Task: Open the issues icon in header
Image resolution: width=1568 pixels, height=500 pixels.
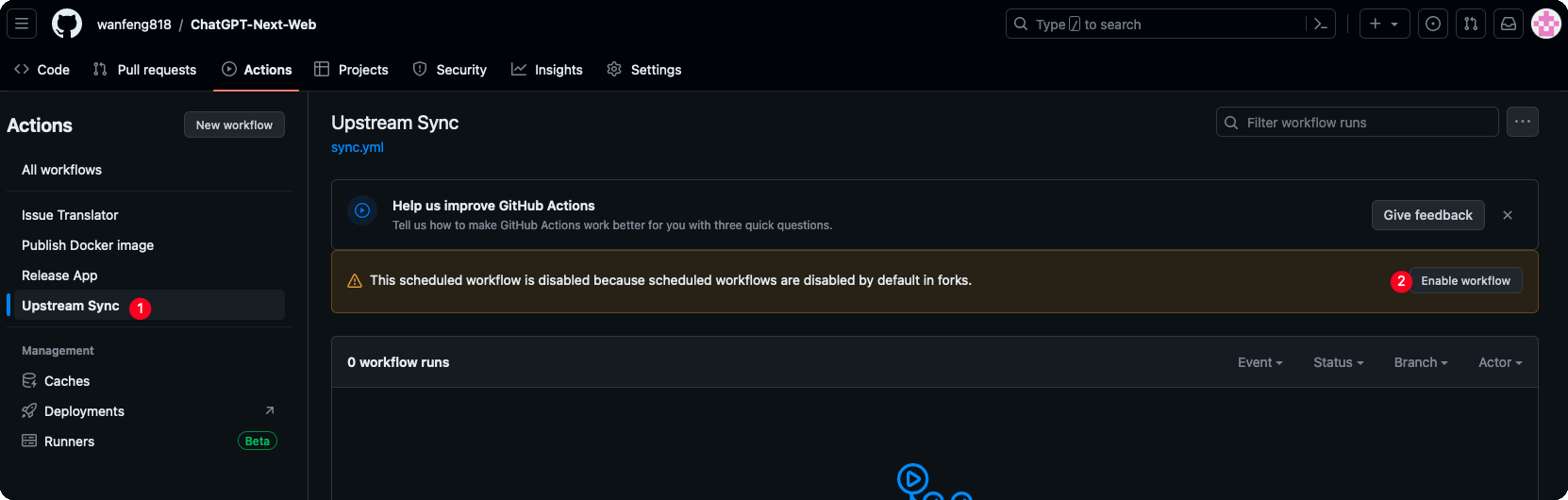Action: click(1433, 24)
